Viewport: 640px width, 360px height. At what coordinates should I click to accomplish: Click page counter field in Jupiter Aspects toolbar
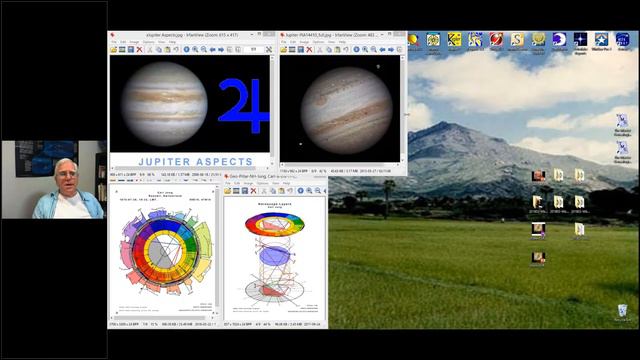click(253, 49)
